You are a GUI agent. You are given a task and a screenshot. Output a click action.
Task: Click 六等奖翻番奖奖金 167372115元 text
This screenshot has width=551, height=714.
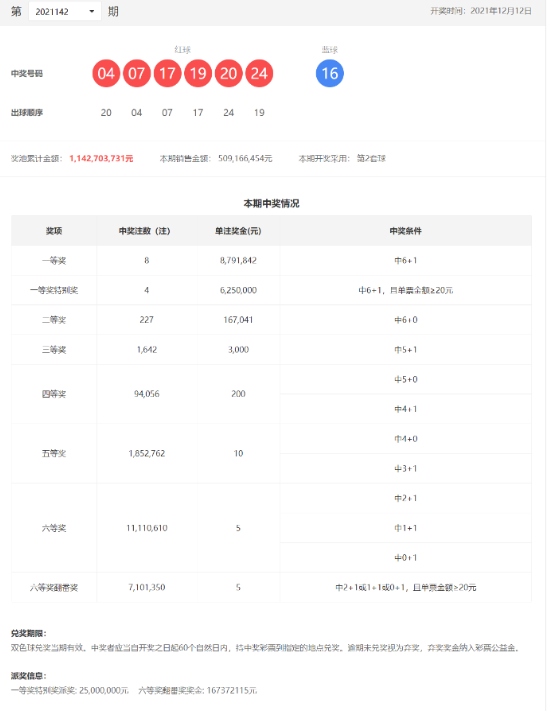point(198,690)
